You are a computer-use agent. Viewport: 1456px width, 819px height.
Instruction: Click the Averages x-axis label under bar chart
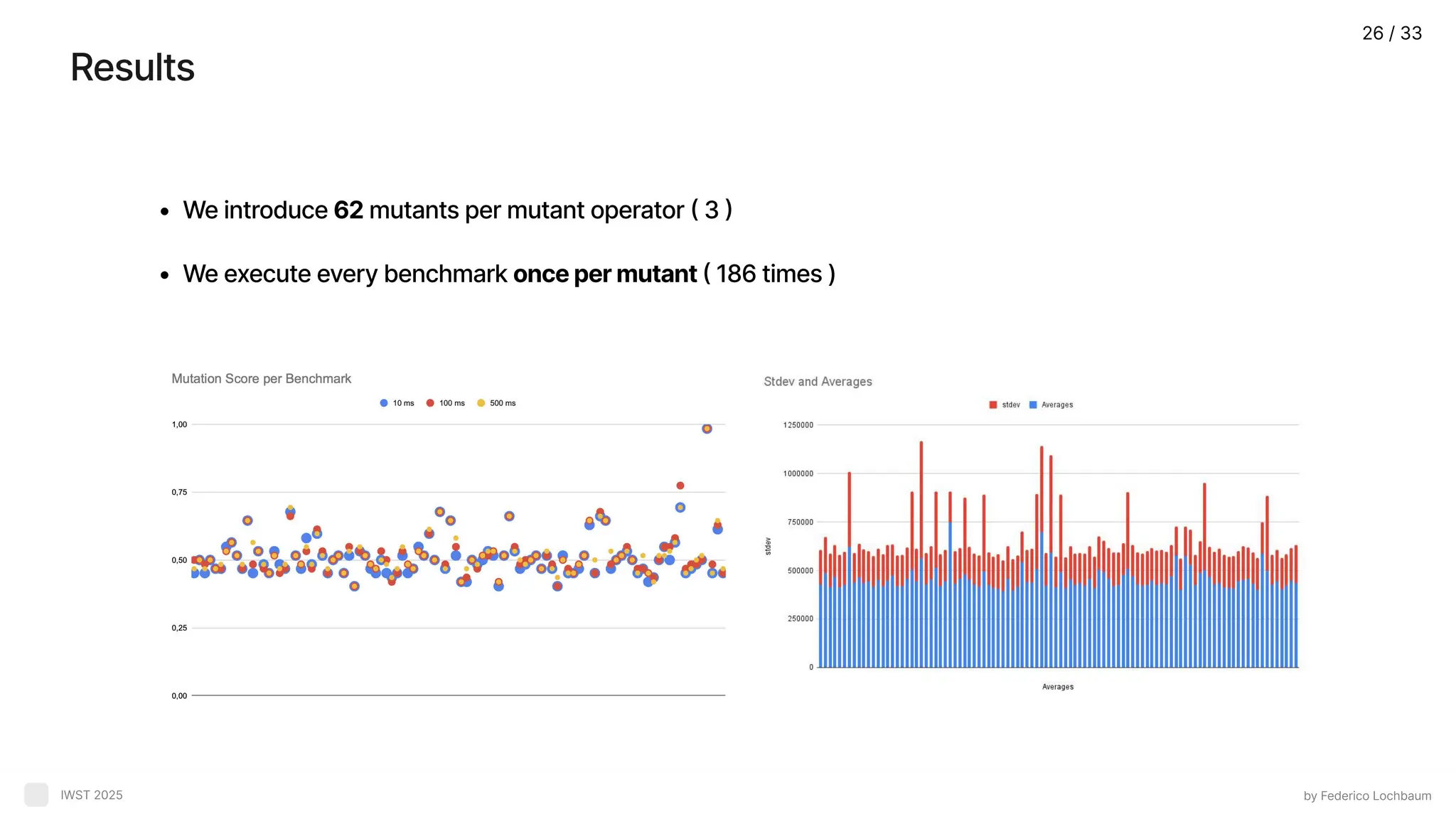coord(1058,687)
